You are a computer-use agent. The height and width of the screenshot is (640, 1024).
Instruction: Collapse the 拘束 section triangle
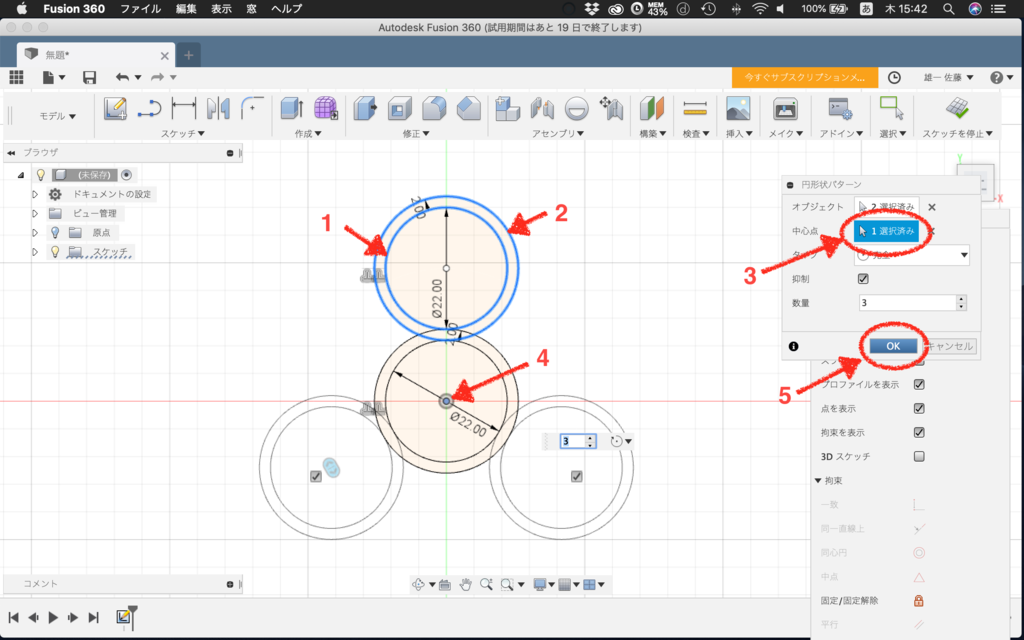[818, 481]
